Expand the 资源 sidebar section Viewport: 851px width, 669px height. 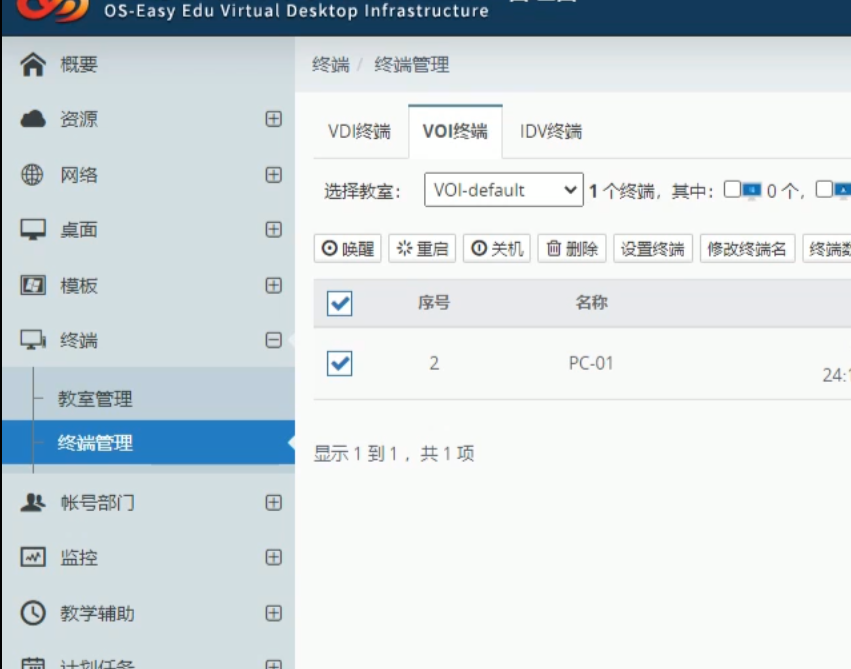(x=273, y=119)
